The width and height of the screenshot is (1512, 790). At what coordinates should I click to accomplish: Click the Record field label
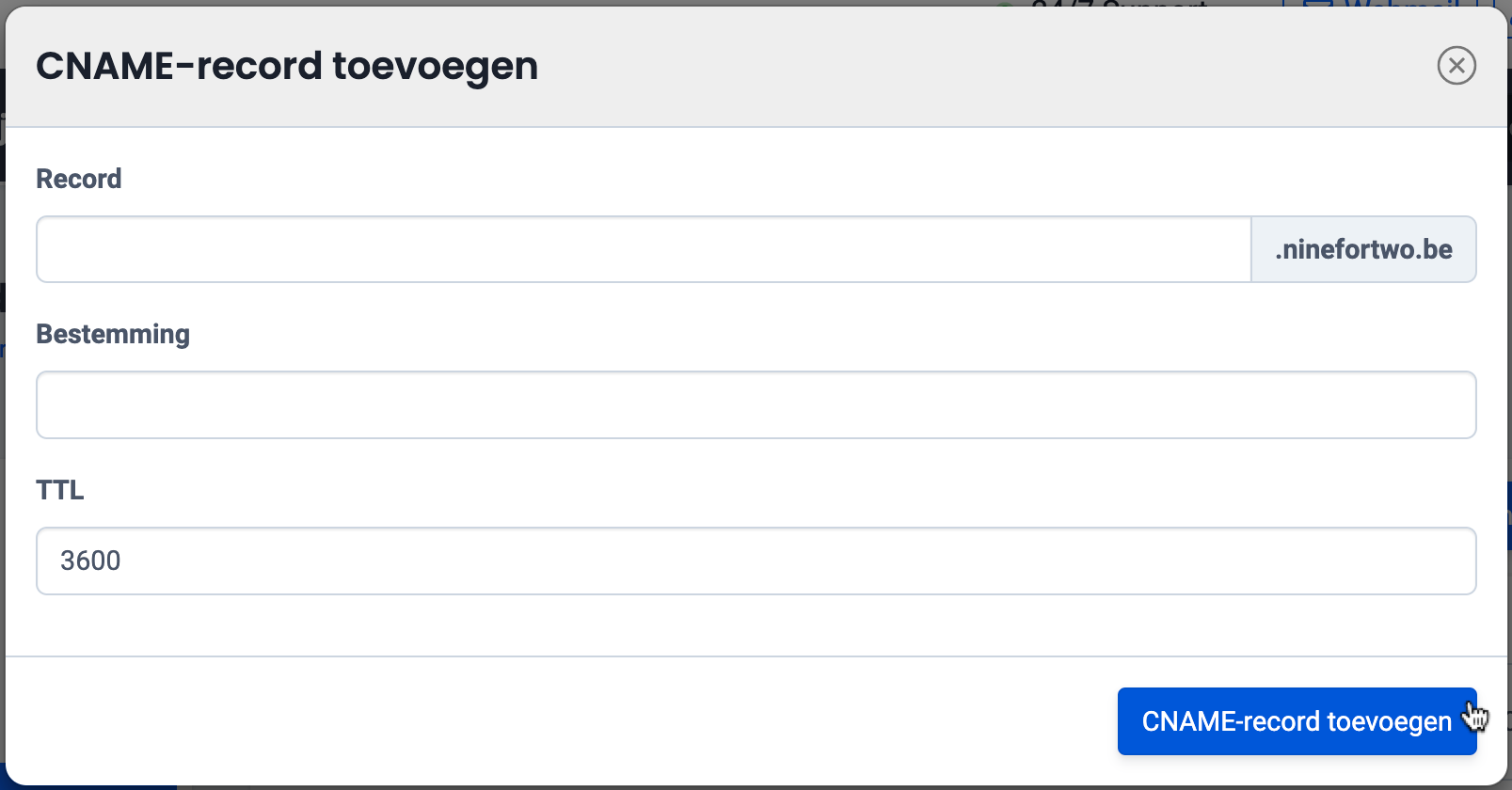(79, 179)
